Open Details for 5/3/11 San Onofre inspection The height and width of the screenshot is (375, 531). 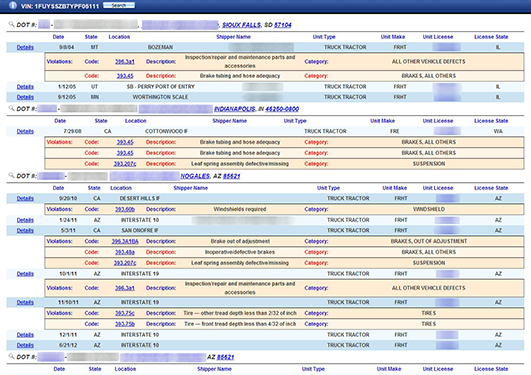25,230
